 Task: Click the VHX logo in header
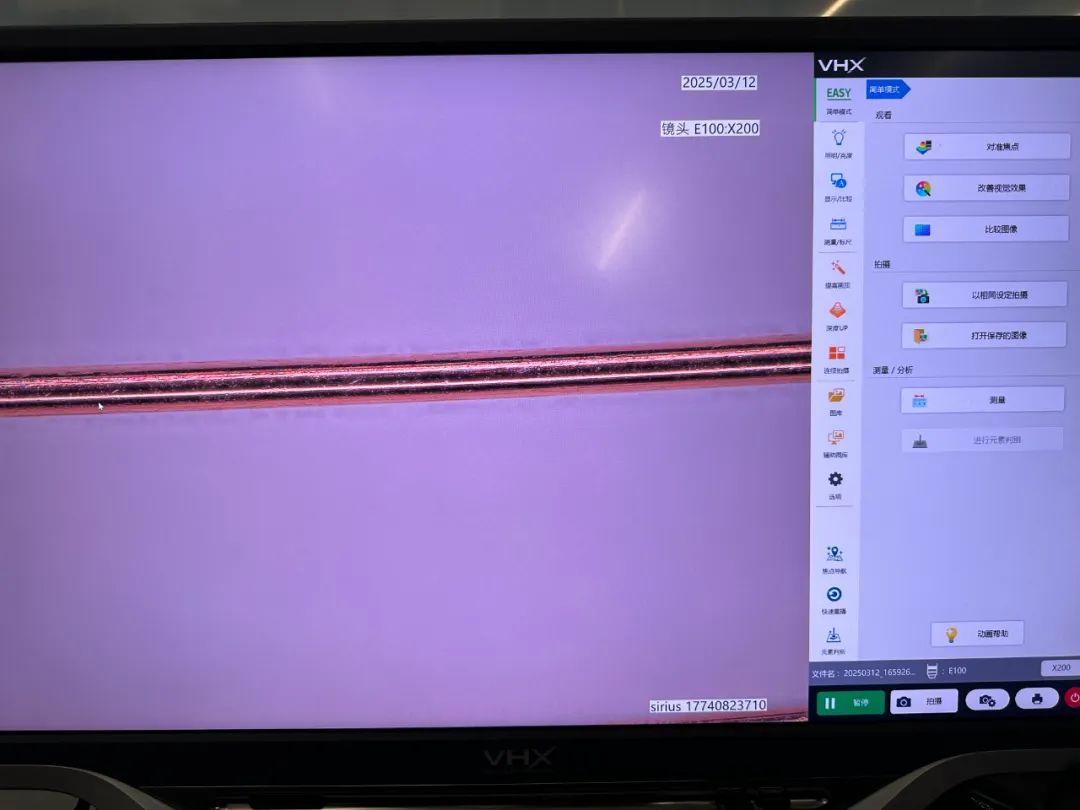pos(841,65)
